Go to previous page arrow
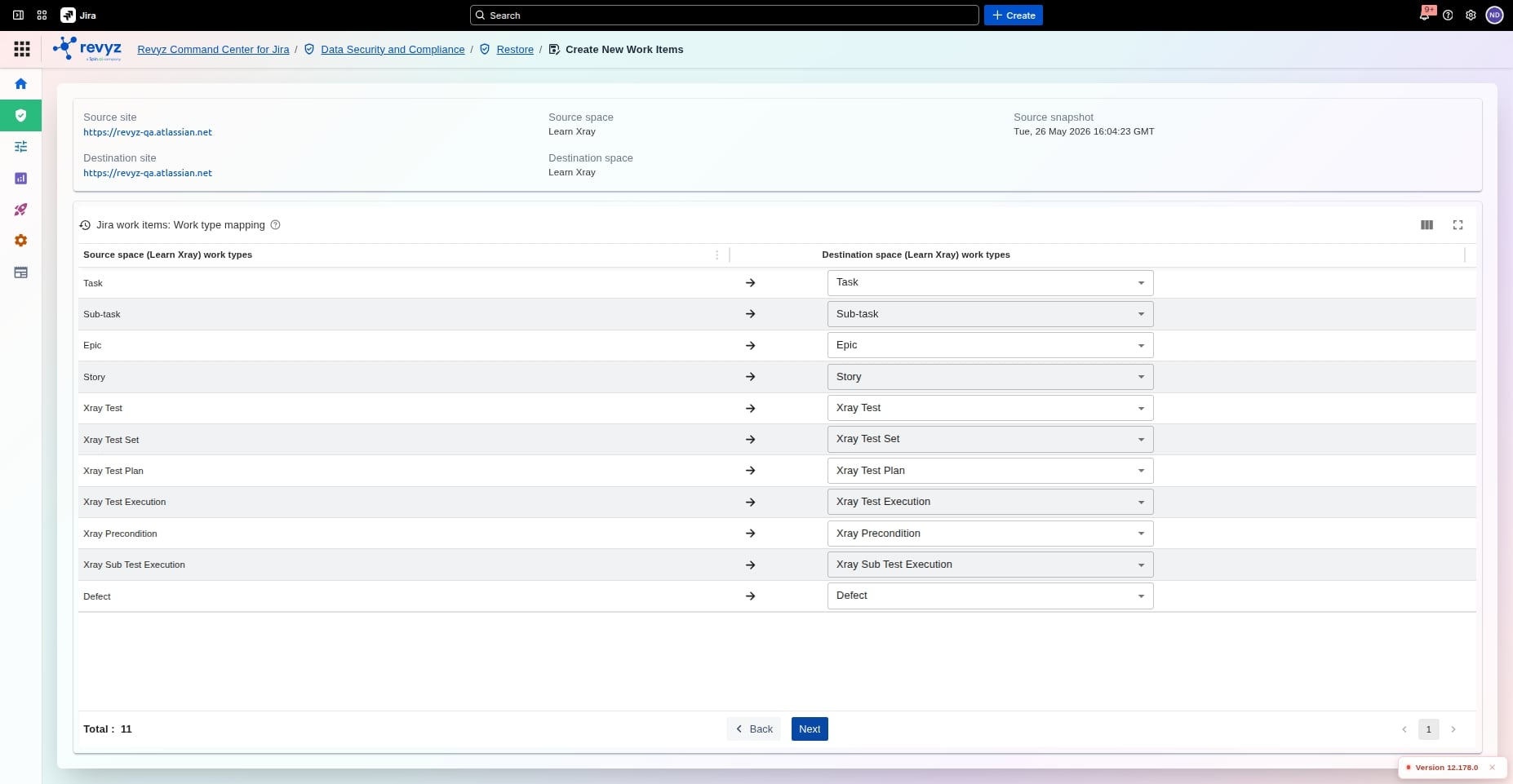1513x784 pixels. [x=1404, y=729]
